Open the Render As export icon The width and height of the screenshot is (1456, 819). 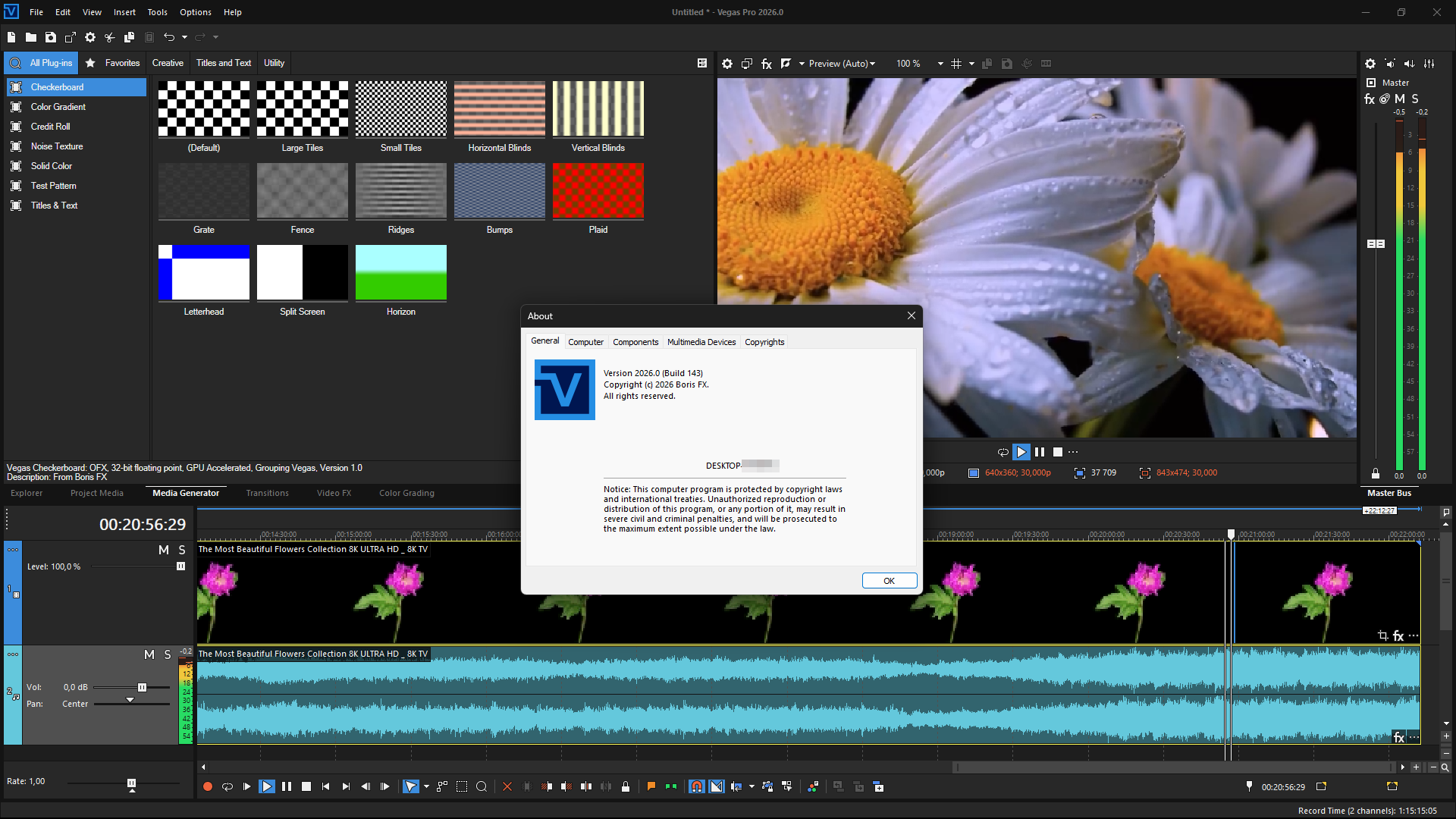click(x=71, y=37)
